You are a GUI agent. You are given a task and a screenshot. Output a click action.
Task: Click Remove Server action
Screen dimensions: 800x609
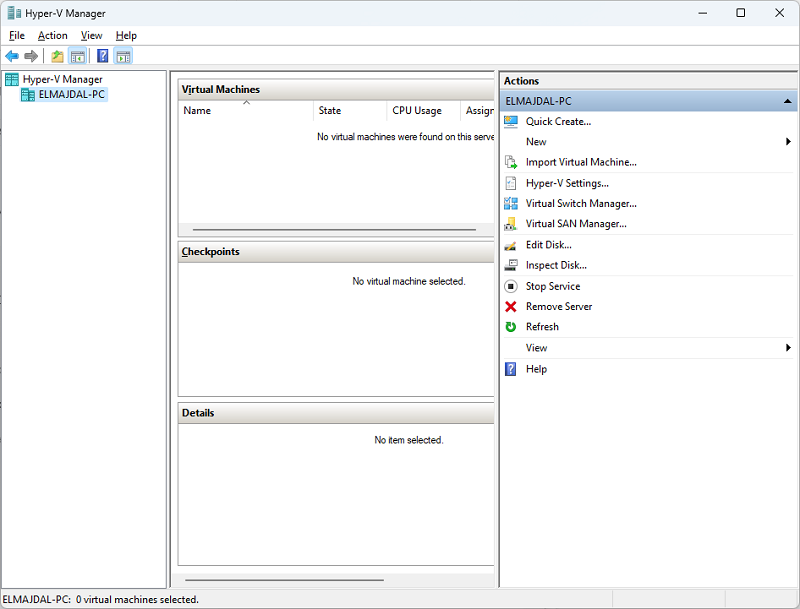[x=557, y=306]
